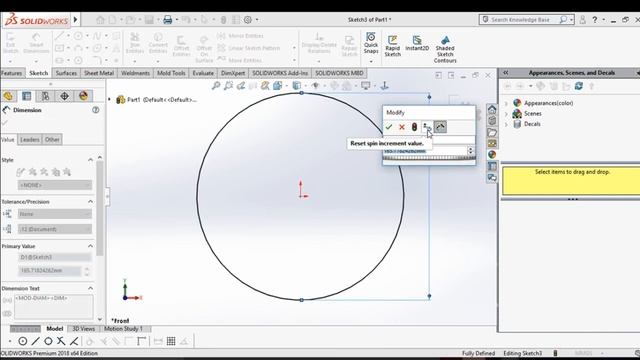This screenshot has width=640, height=360.
Task: Click Reset spin increment value icon
Action: (x=426, y=127)
